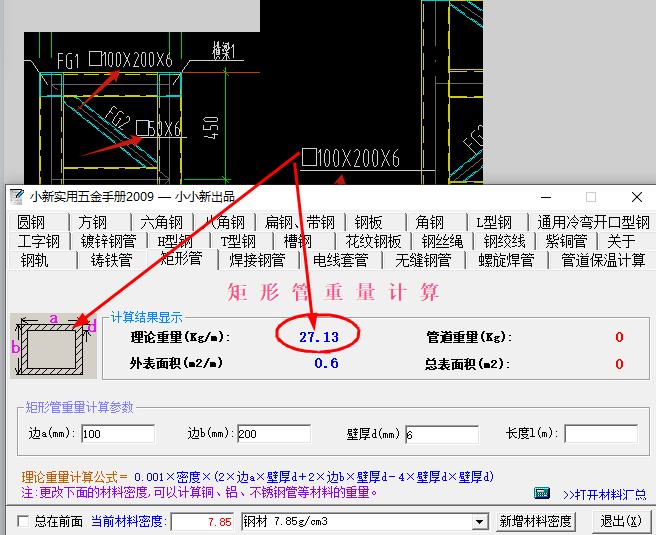Open the 方钢 tab
This screenshot has height=535, width=656.
(x=100, y=222)
